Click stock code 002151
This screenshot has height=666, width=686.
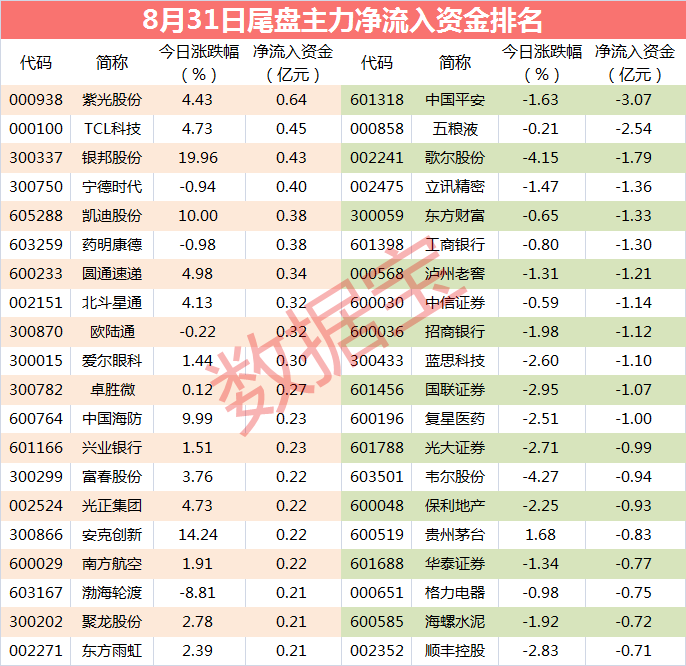click(36, 303)
